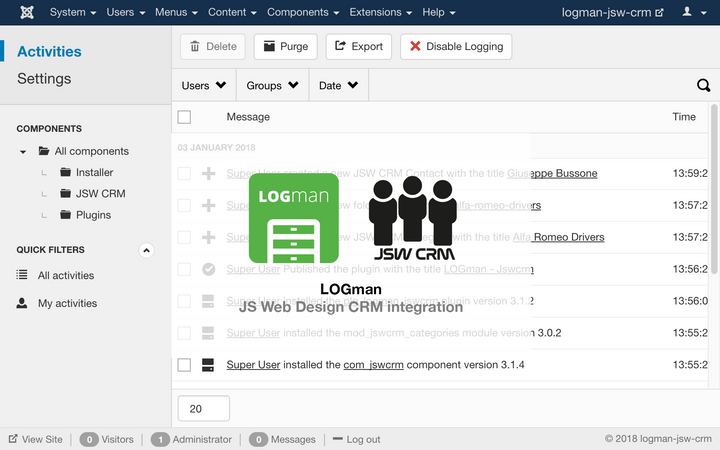Toggle the select-all checkbox in header

(184, 117)
